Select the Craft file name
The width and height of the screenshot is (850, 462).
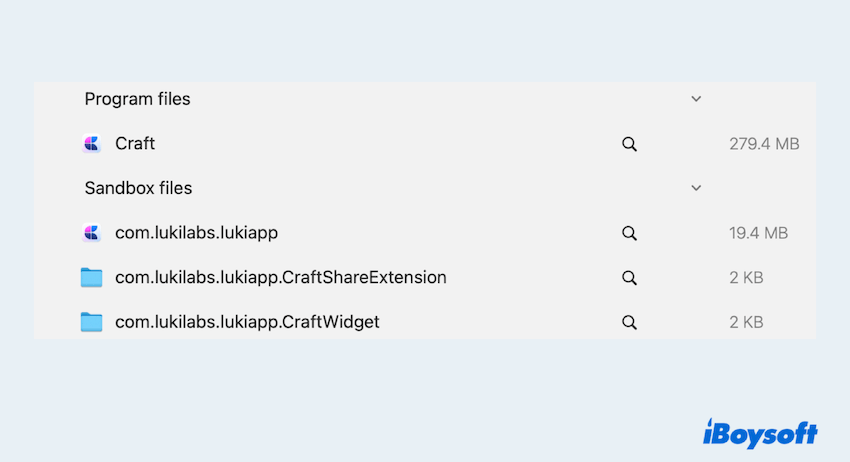pos(135,144)
